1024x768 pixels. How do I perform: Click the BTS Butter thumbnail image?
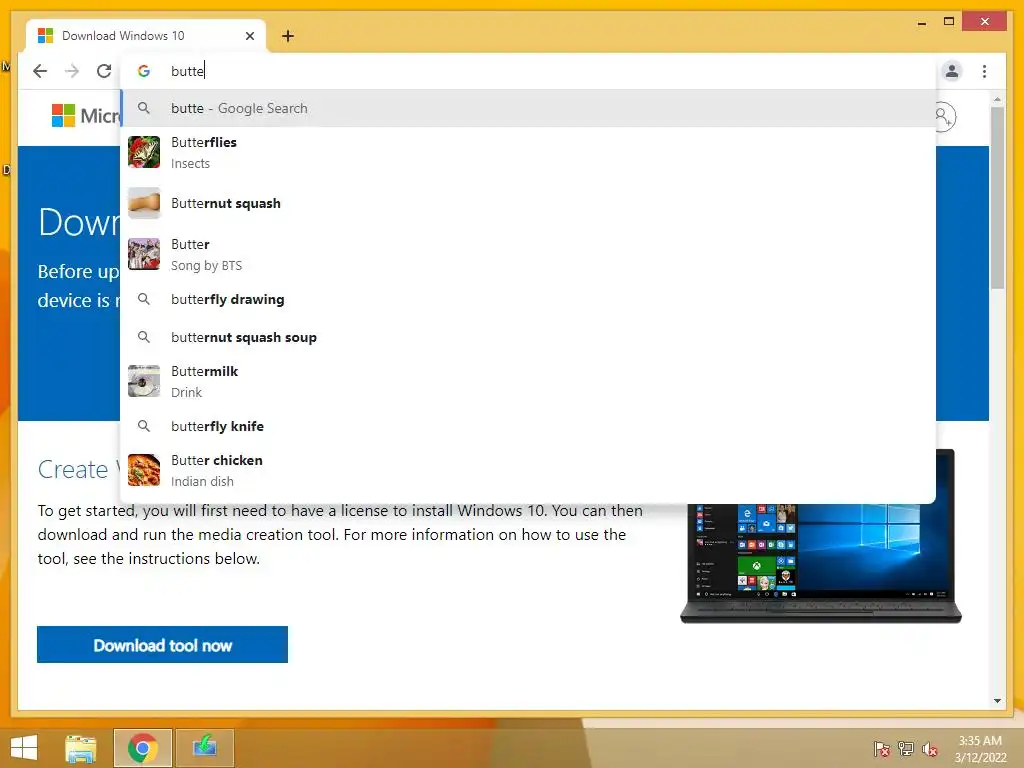[144, 254]
